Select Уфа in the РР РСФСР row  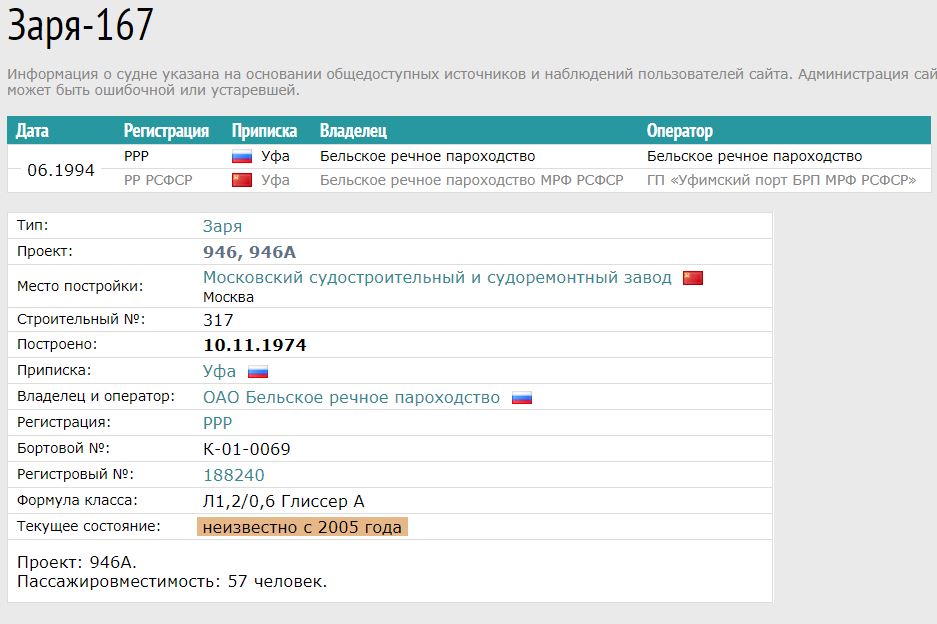coord(275,181)
